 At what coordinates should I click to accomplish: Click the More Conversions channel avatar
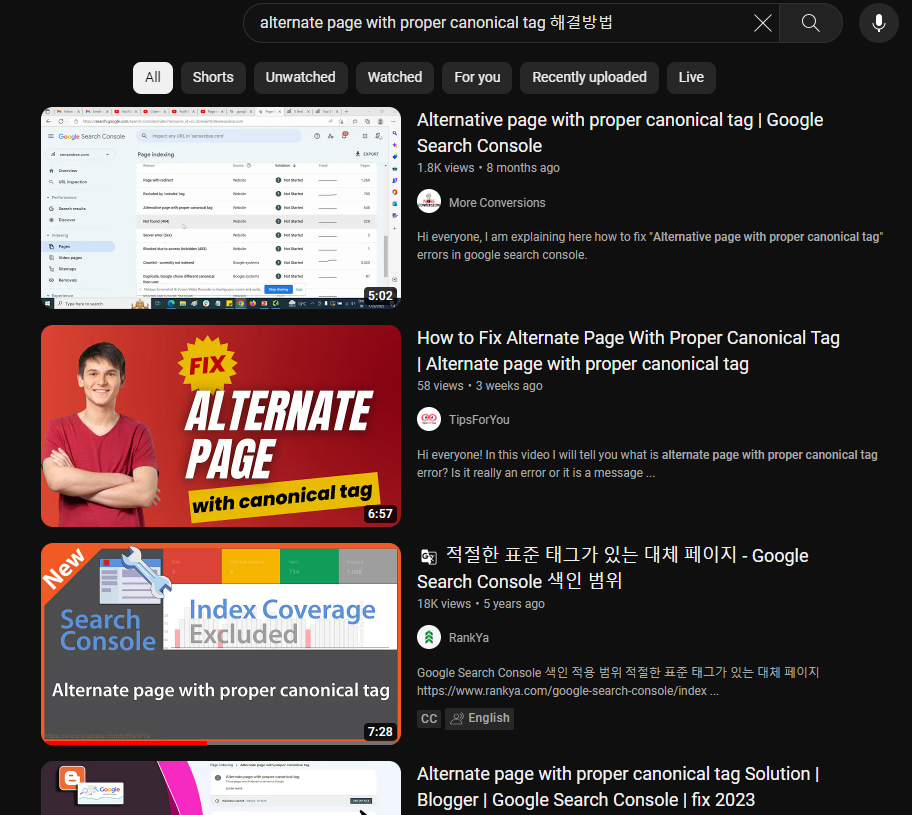429,202
